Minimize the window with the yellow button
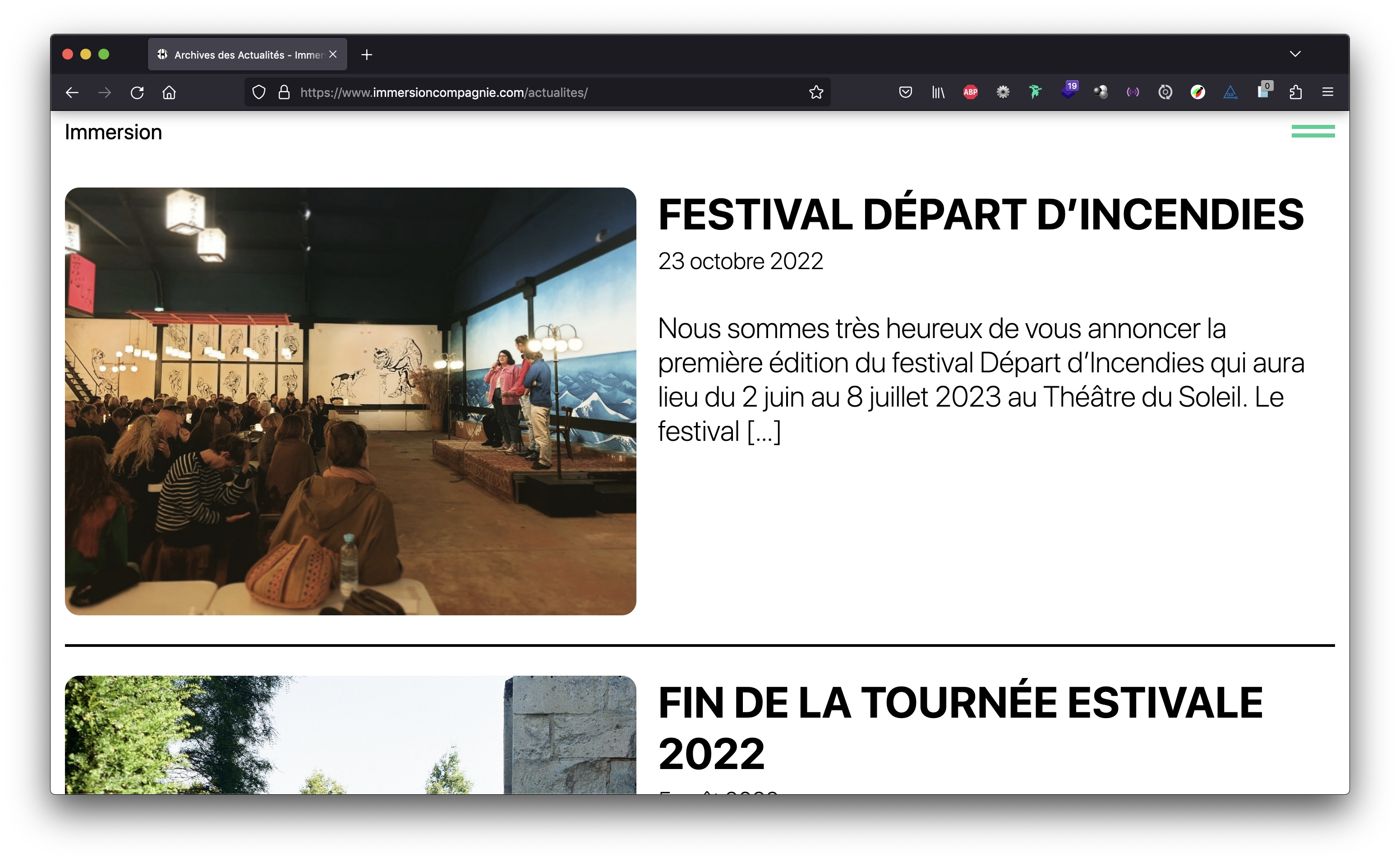This screenshot has height=861, width=1400. [85, 54]
